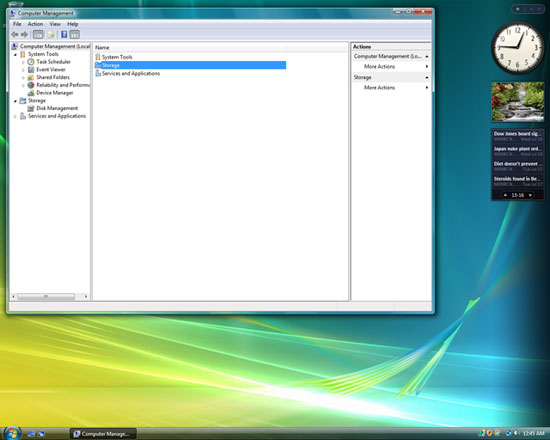Click the Forward arrow in the toolbar
This screenshot has height=440, width=550.
click(25, 34)
